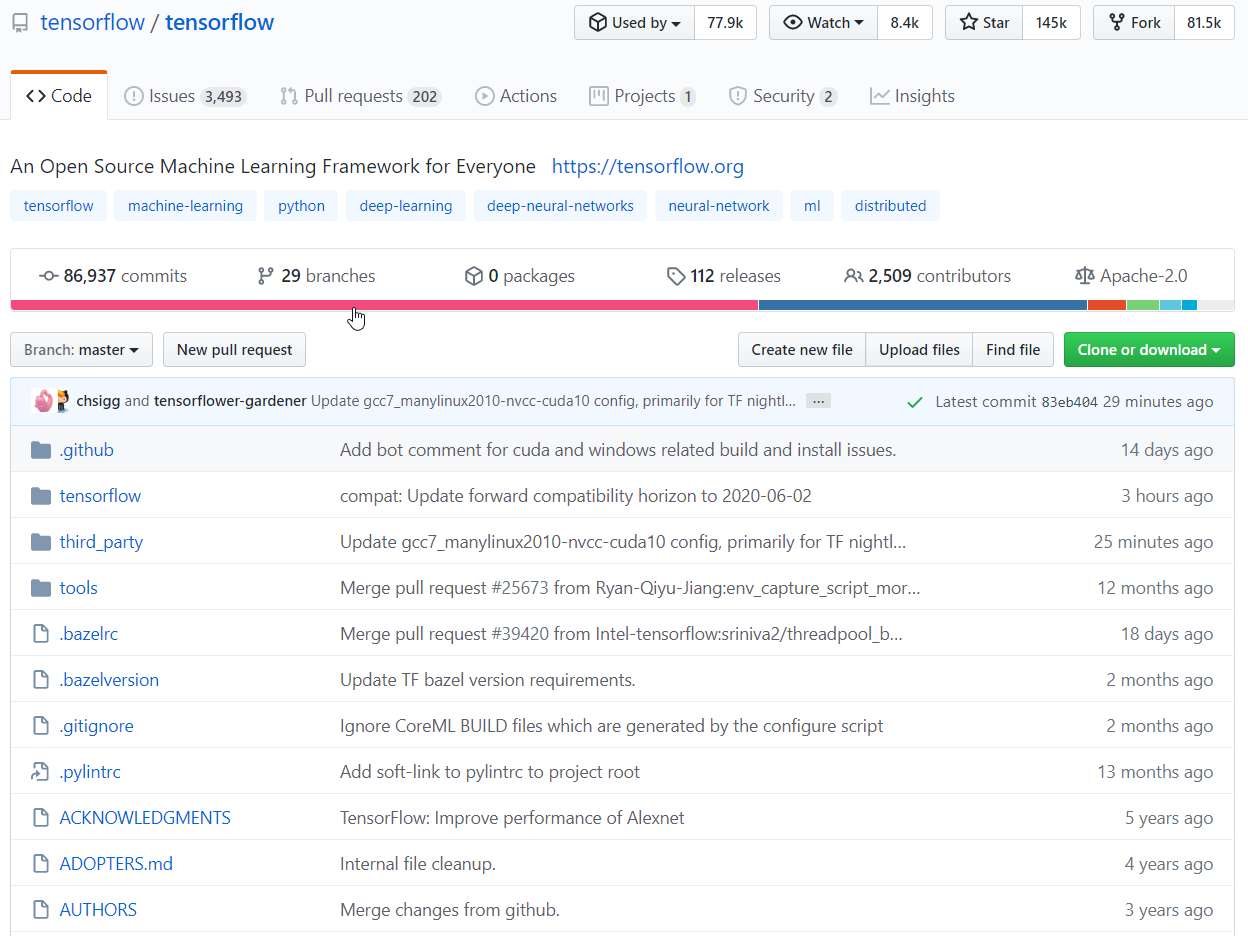1248x936 pixels.
Task: Click the pink segment of language bar
Action: tap(384, 305)
